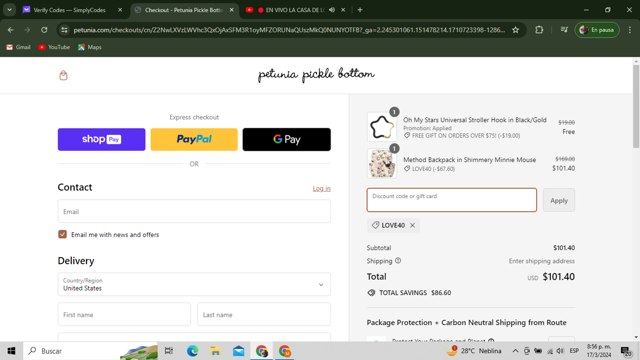Click the ESP language indicator

click(574, 351)
